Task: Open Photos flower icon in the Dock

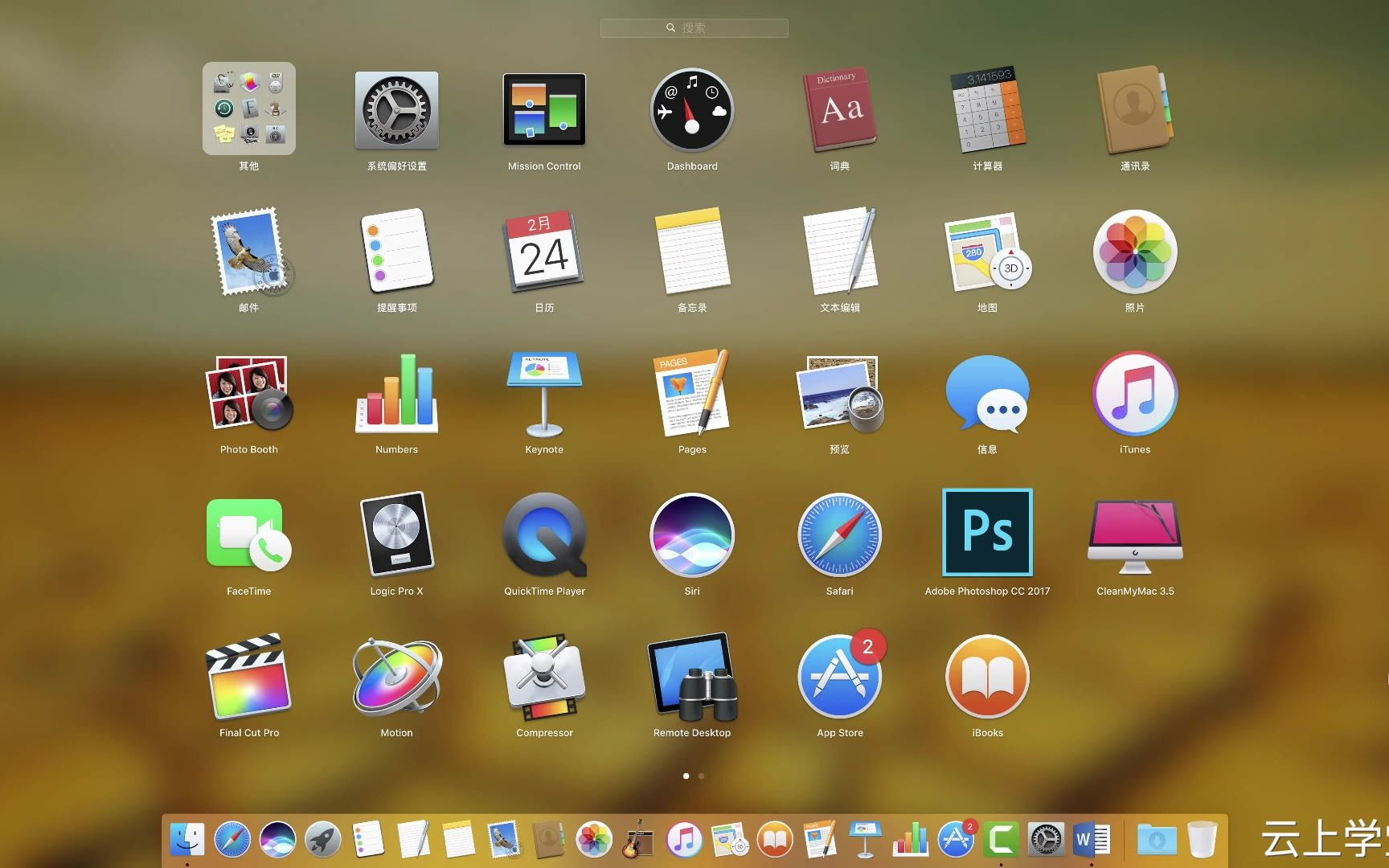Action: click(x=594, y=840)
